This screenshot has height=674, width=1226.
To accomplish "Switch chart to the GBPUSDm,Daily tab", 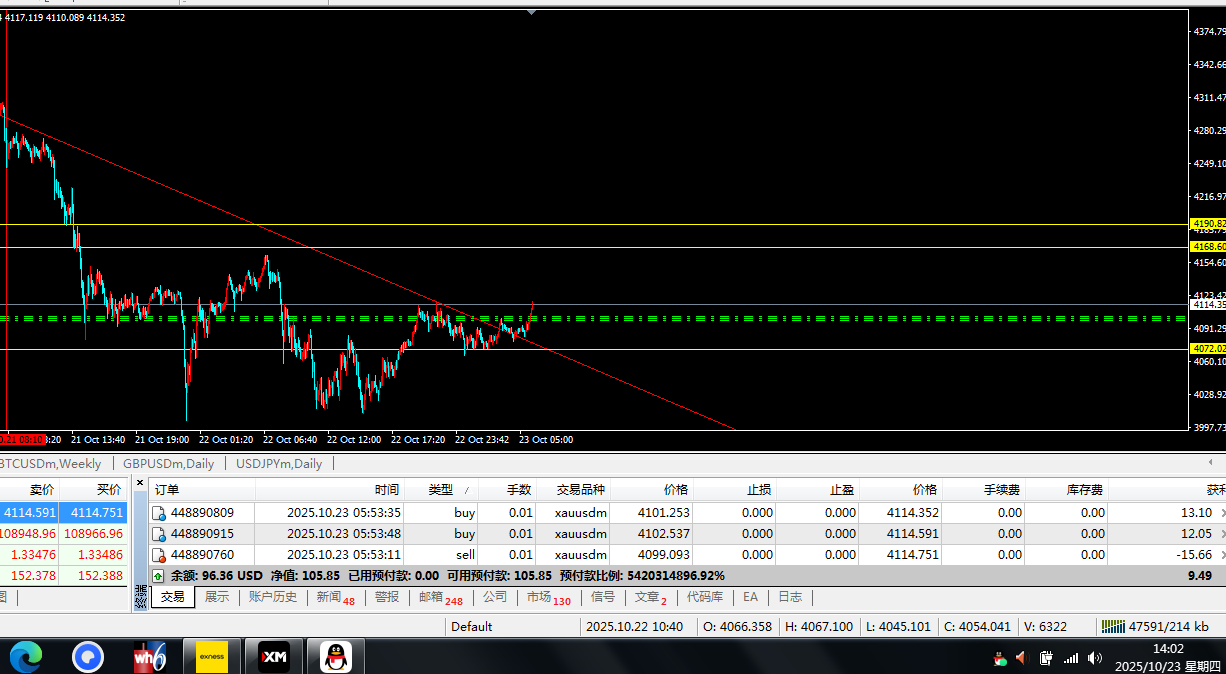I will click(168, 464).
